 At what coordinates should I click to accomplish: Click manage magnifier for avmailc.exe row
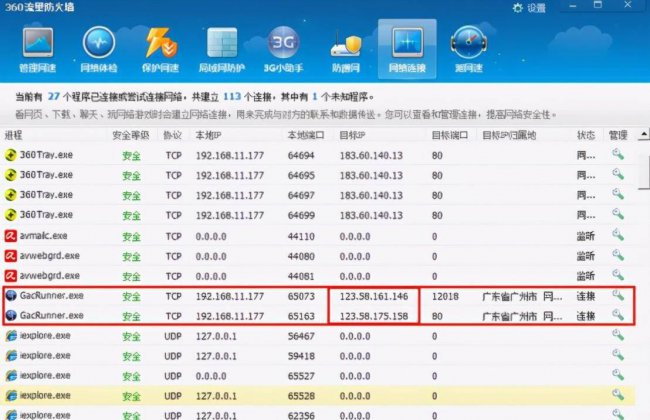[618, 235]
